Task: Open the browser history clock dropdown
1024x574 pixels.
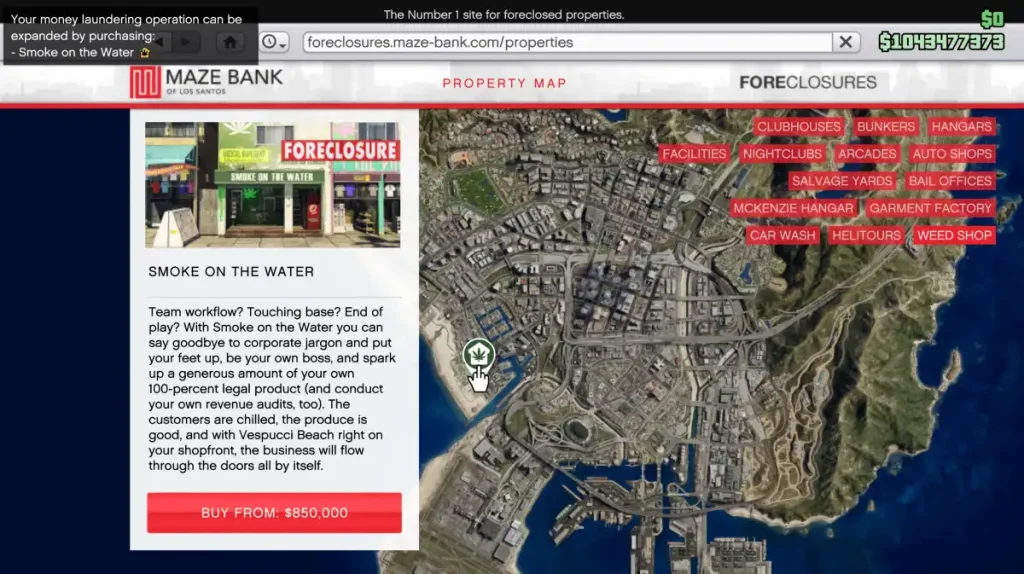Action: 274,42
